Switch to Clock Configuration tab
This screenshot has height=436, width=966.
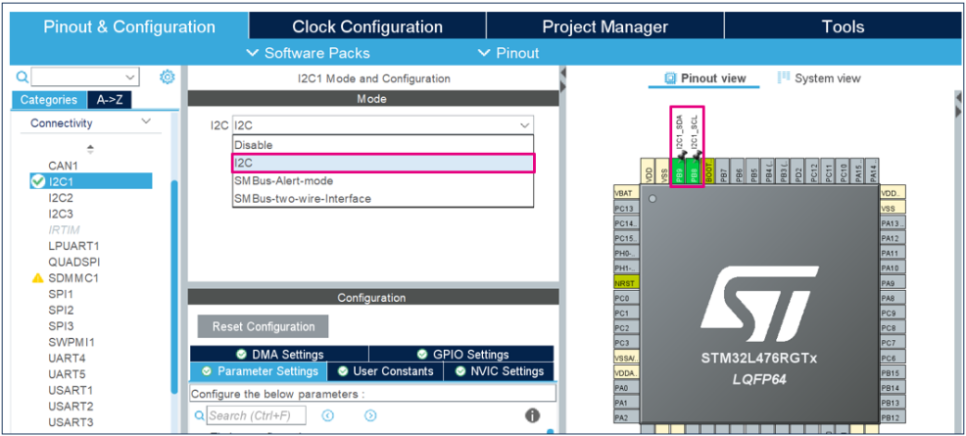[368, 27]
